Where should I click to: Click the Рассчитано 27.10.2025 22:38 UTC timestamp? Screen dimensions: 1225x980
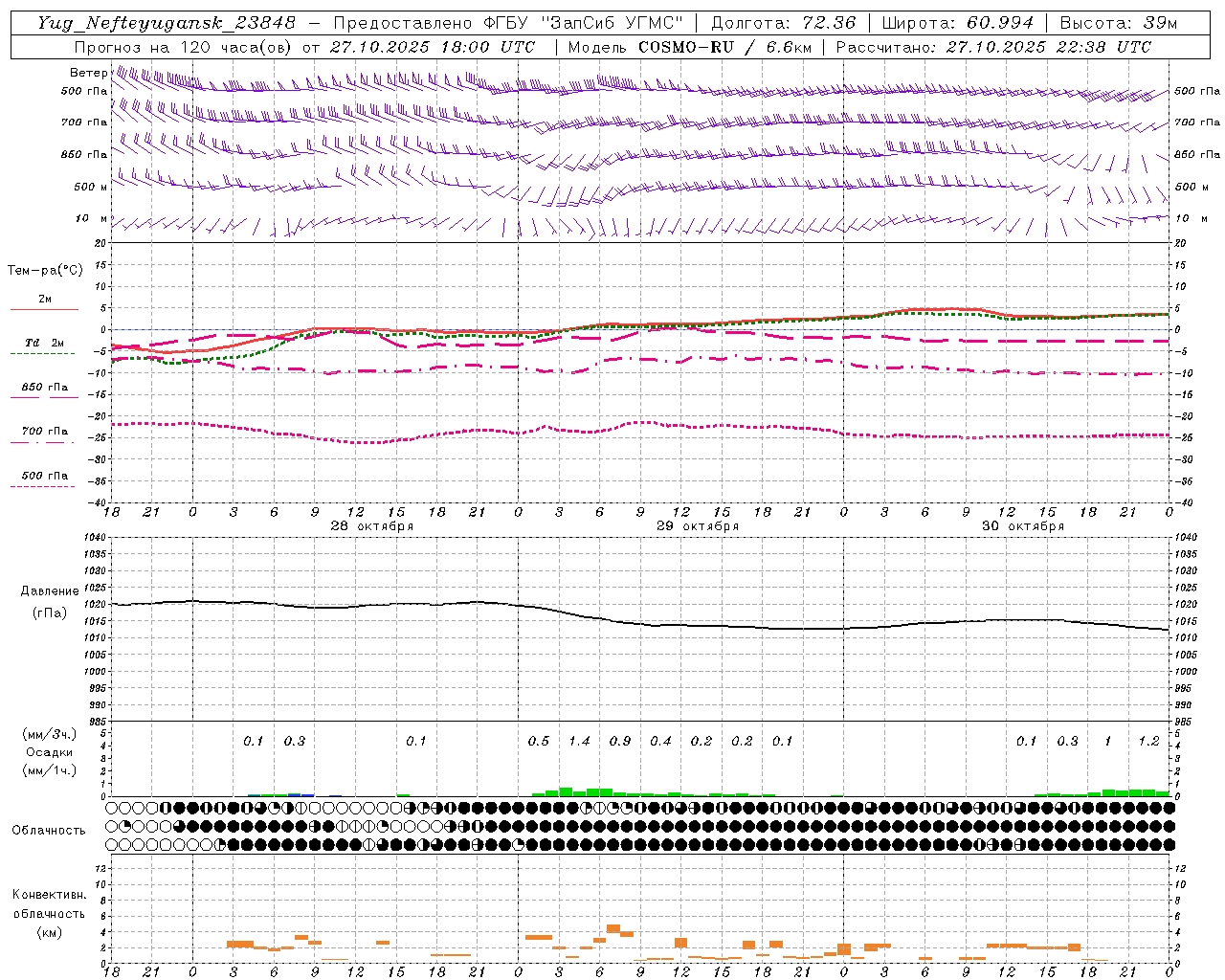(993, 47)
